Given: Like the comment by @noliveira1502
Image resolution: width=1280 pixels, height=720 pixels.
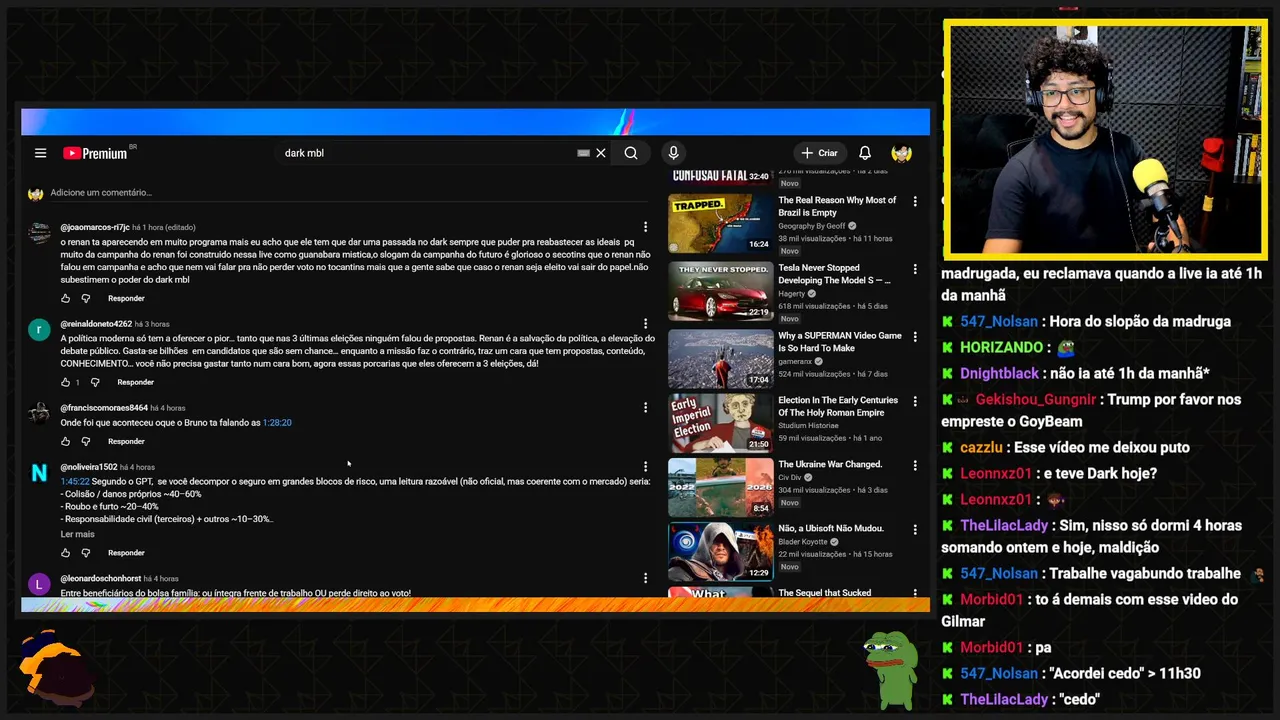Looking at the screenshot, I should (x=66, y=552).
